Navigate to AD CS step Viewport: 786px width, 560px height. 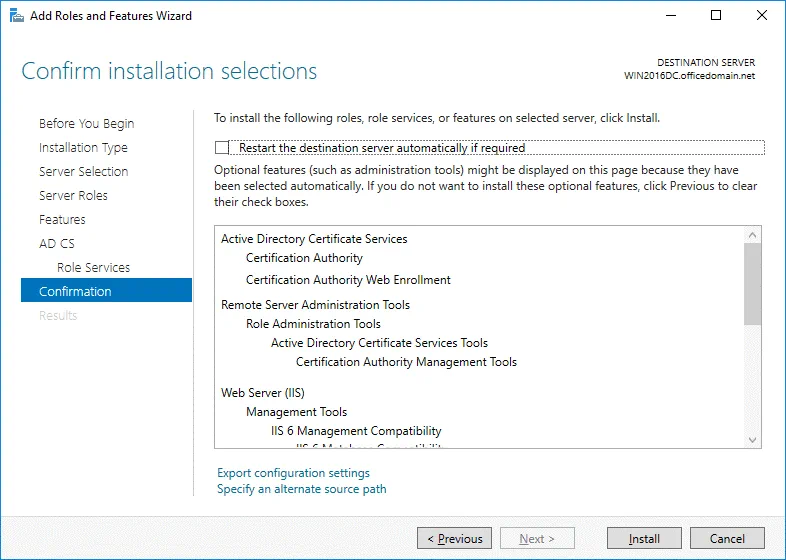click(57, 244)
